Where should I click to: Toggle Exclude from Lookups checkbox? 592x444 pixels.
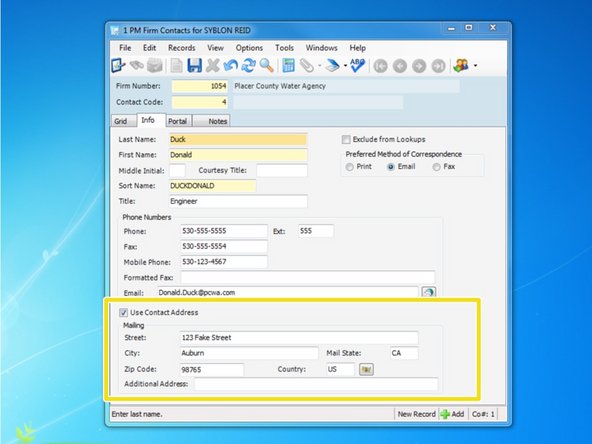(x=346, y=140)
